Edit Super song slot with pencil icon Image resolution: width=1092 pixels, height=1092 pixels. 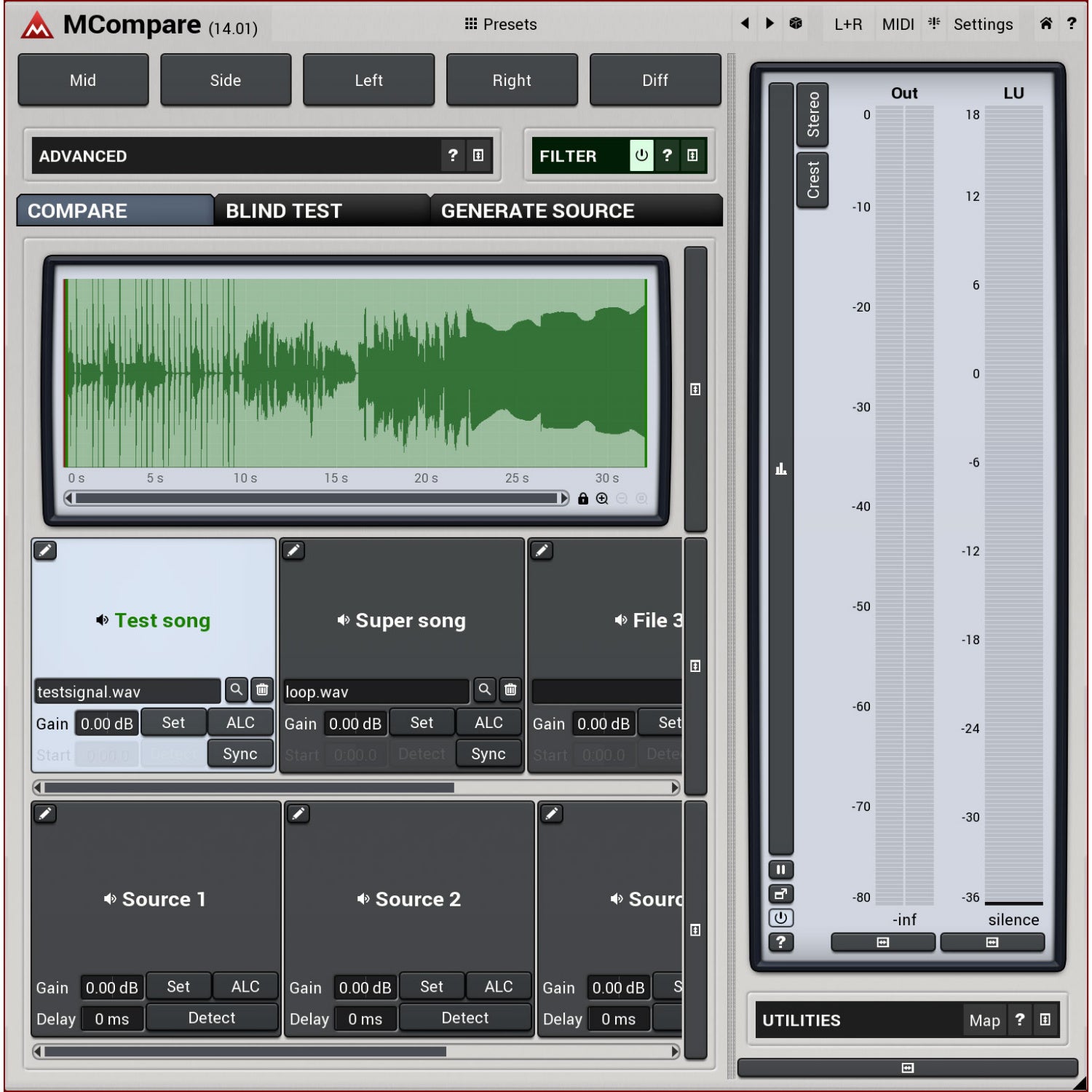tap(293, 551)
